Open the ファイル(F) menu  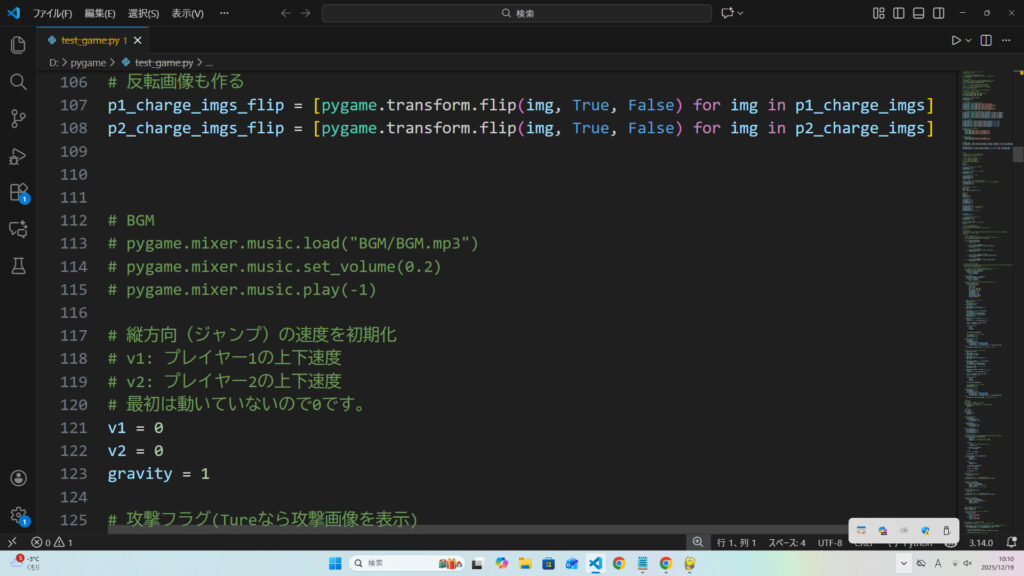coord(52,13)
